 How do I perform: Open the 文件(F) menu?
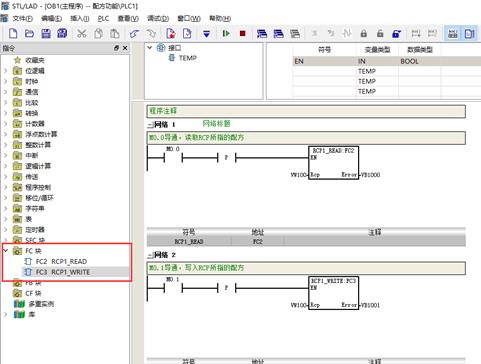pos(22,18)
